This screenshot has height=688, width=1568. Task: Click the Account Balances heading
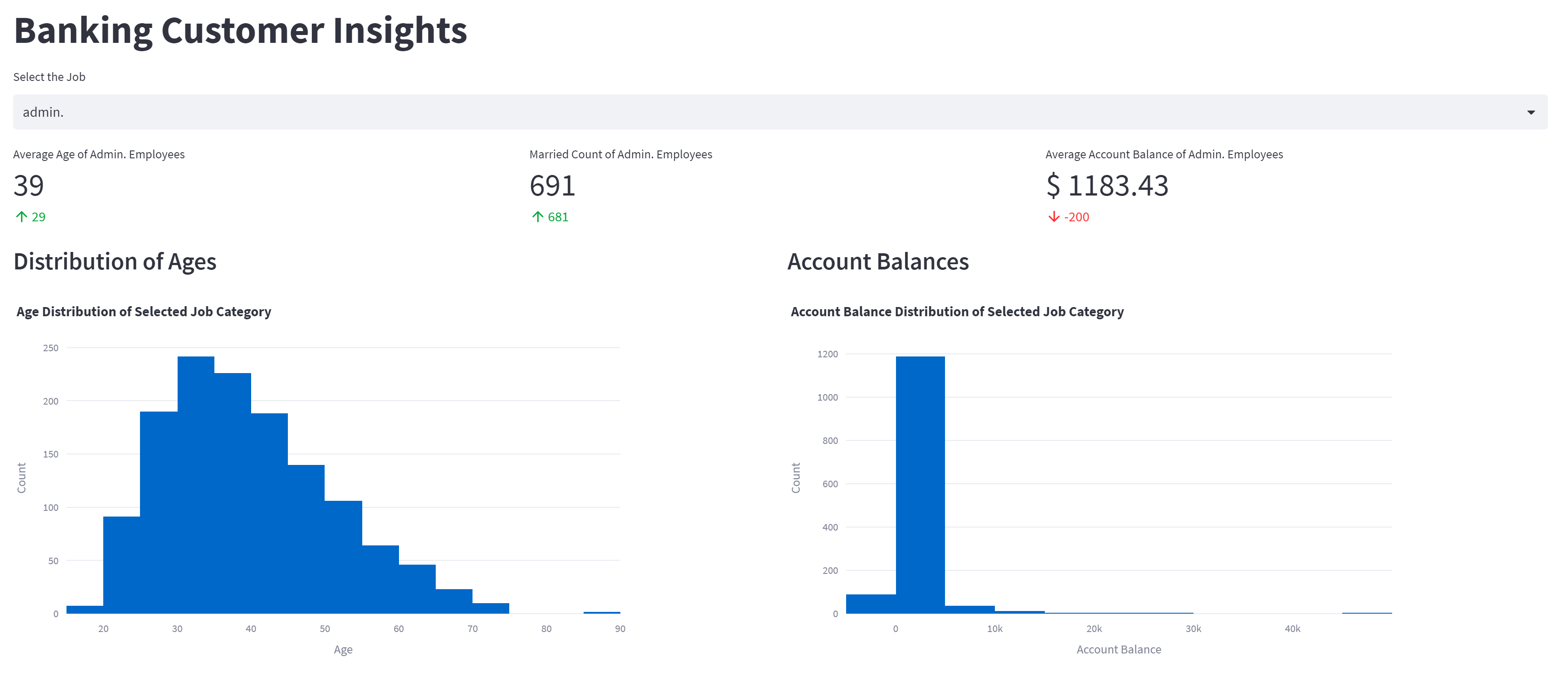tap(878, 262)
